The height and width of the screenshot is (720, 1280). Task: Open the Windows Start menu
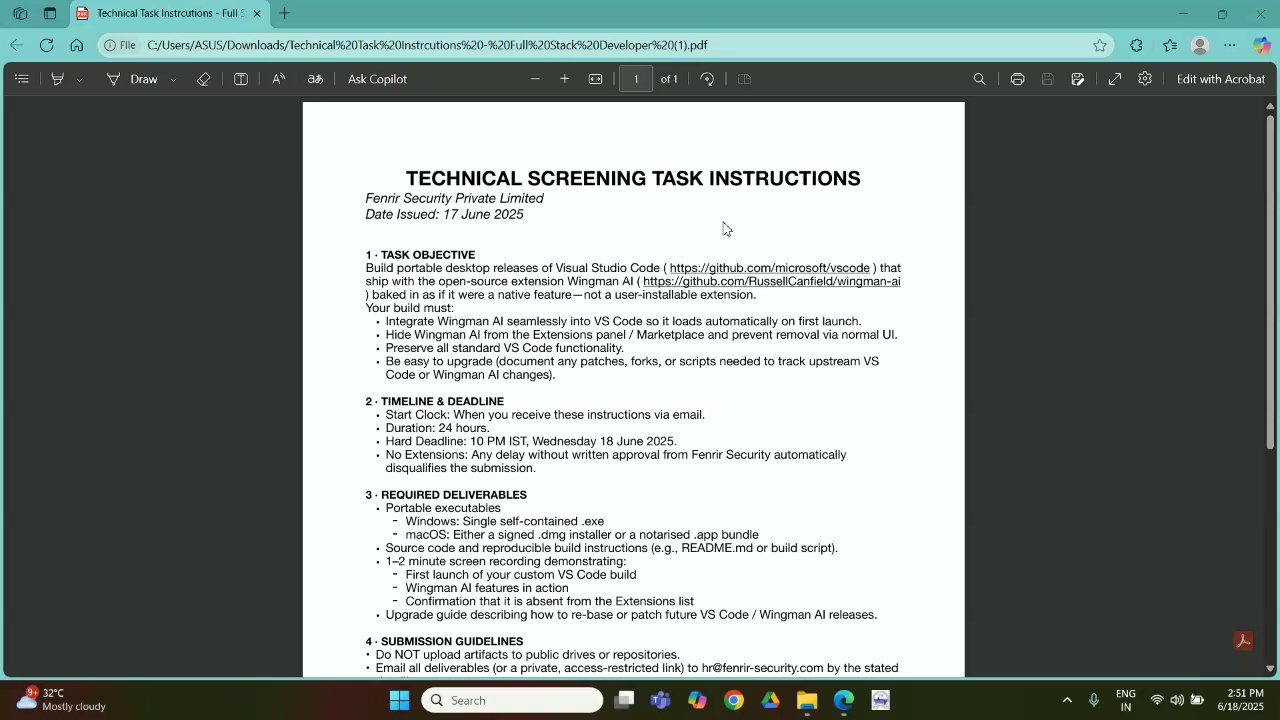399,700
